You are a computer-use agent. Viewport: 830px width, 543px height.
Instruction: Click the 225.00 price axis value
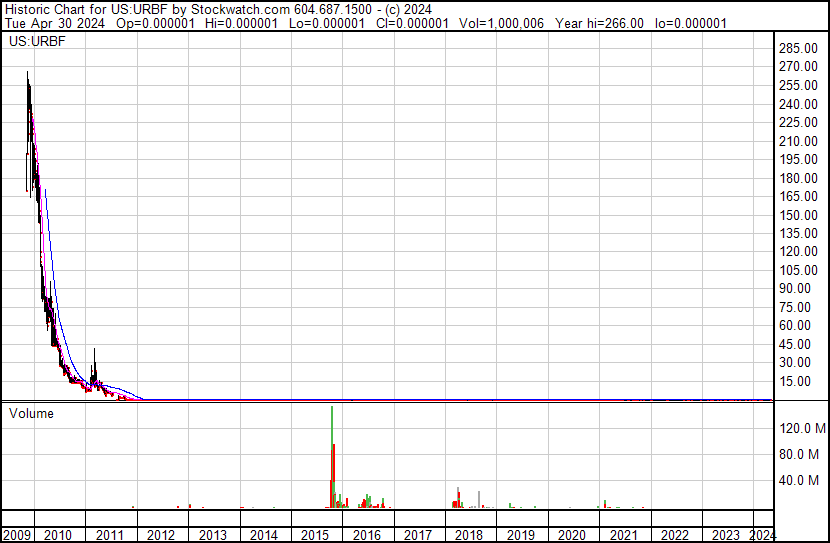[798, 122]
